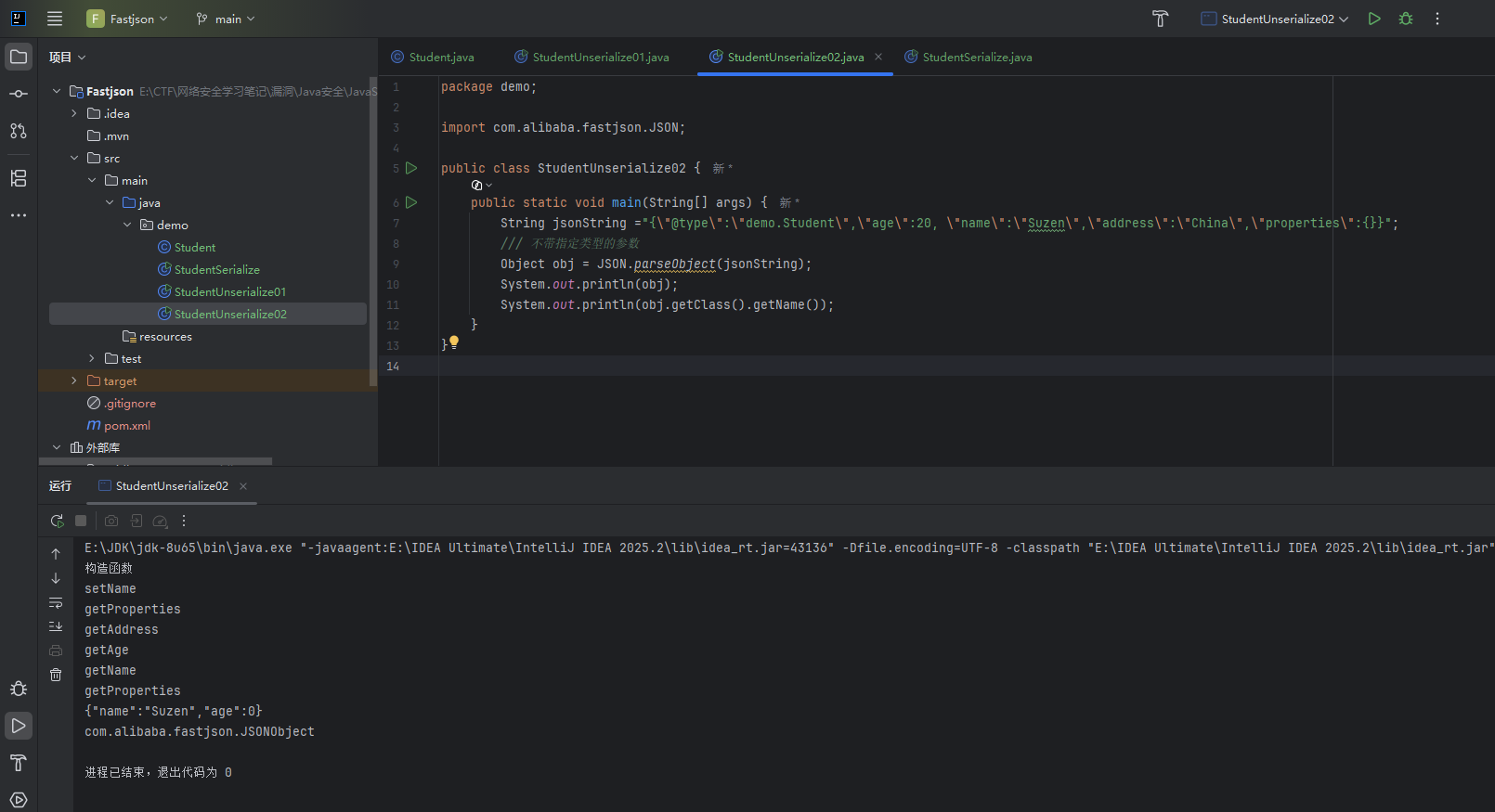
Task: Select StudentSerialize in project tree
Action: coord(209,269)
